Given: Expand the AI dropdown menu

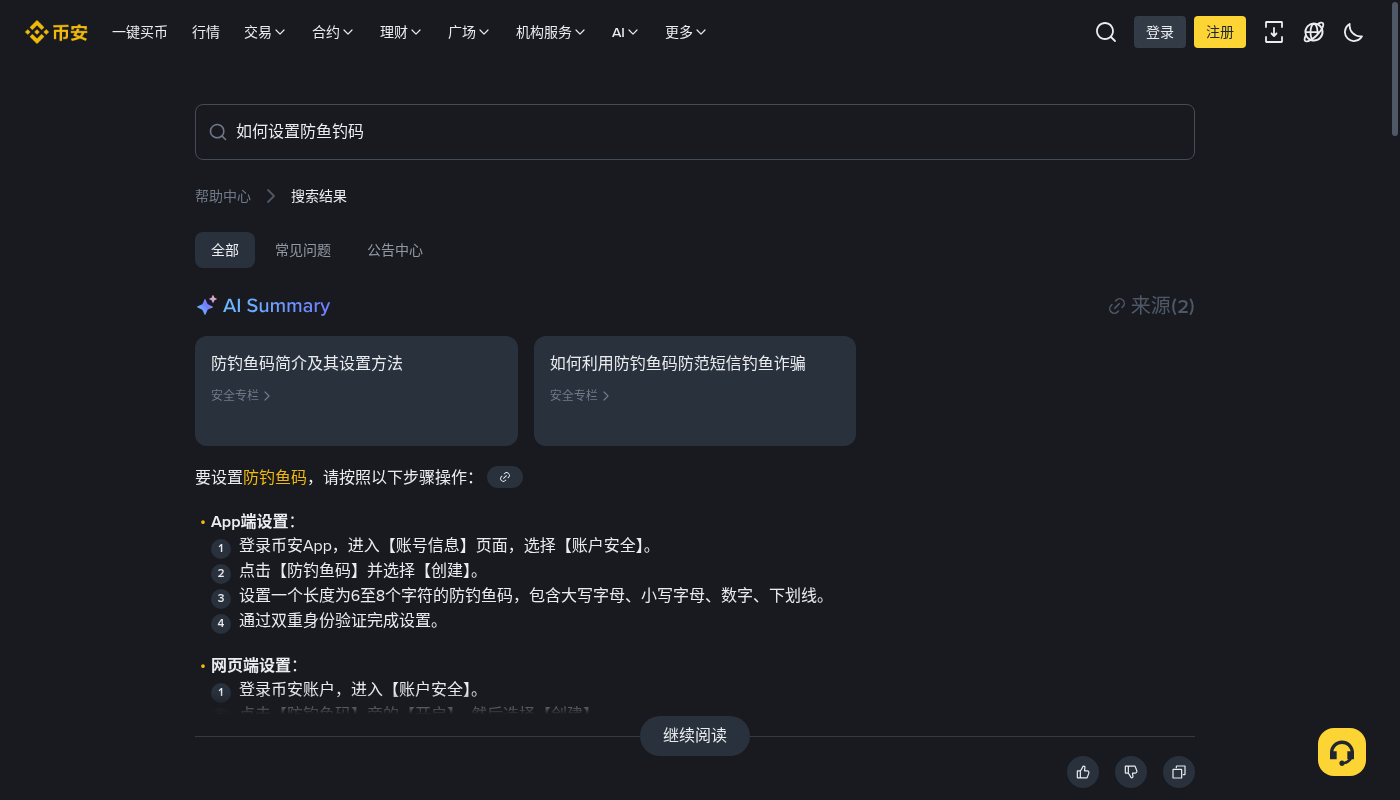Looking at the screenshot, I should point(626,32).
